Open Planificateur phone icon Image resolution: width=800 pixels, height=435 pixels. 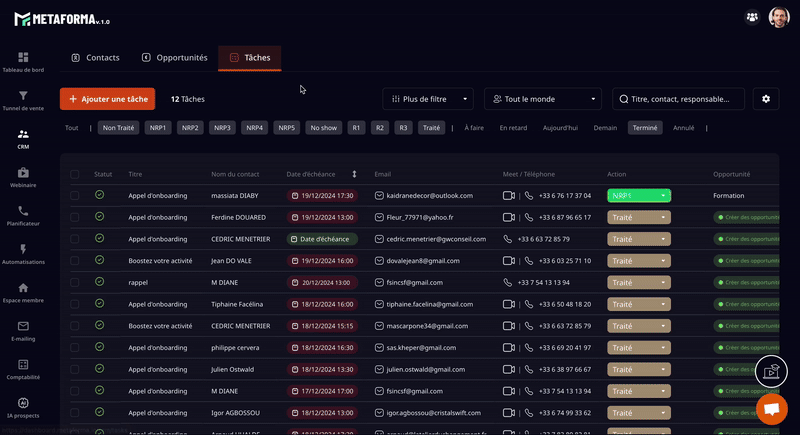23,213
